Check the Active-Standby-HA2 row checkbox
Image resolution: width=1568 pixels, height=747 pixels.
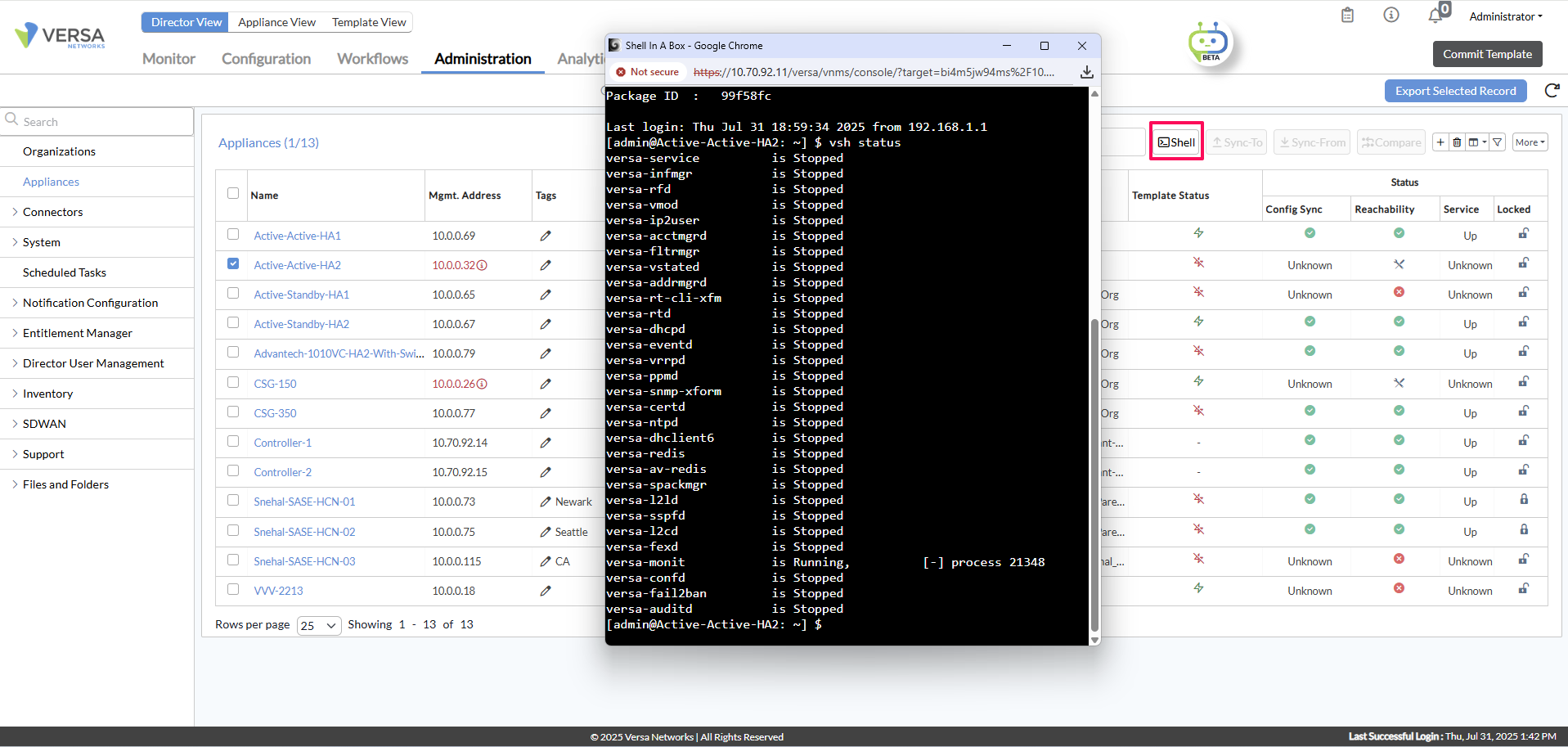coord(233,322)
